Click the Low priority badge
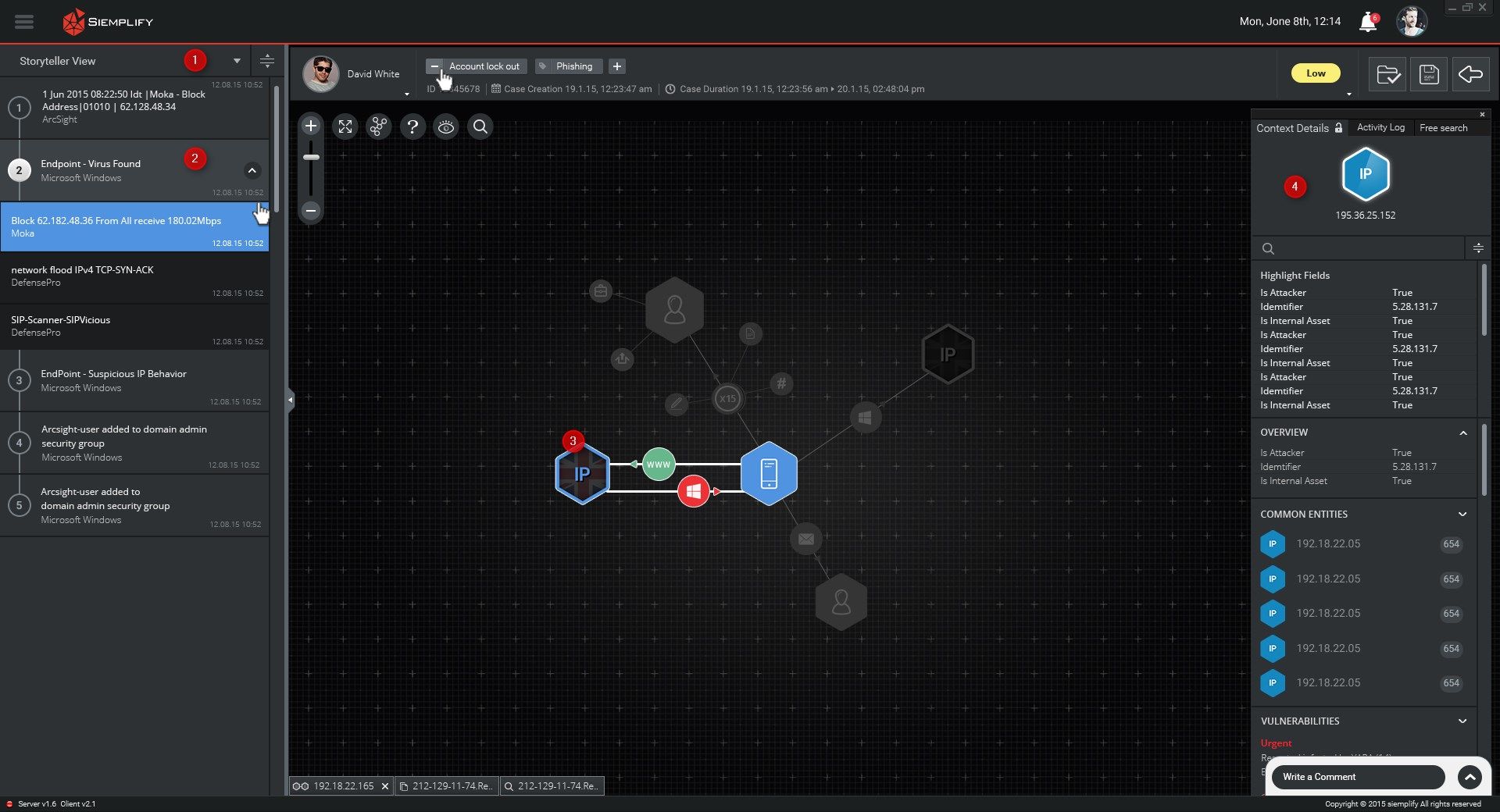Screen dimensions: 1500x812 [x=1316, y=73]
